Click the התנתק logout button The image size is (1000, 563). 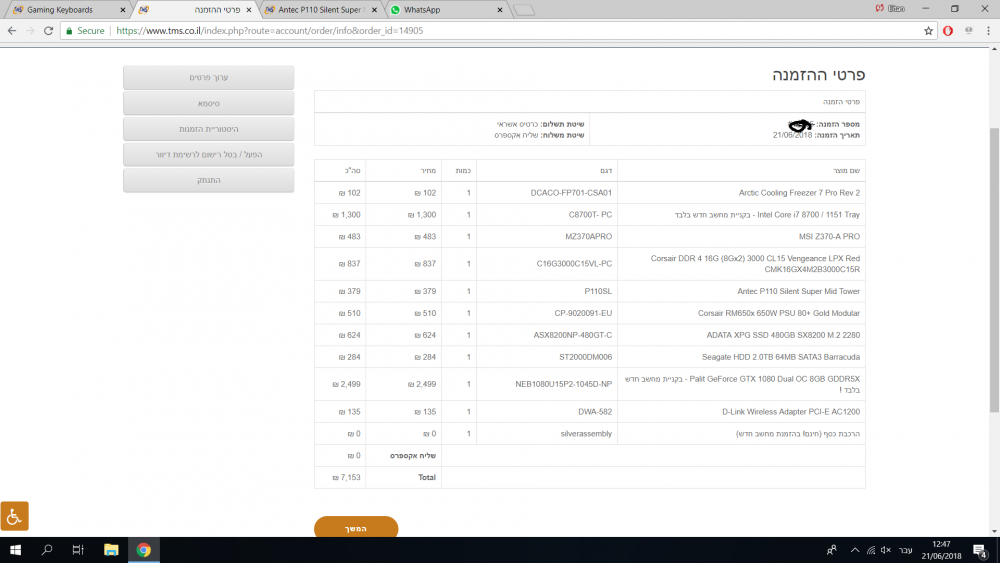(x=209, y=180)
